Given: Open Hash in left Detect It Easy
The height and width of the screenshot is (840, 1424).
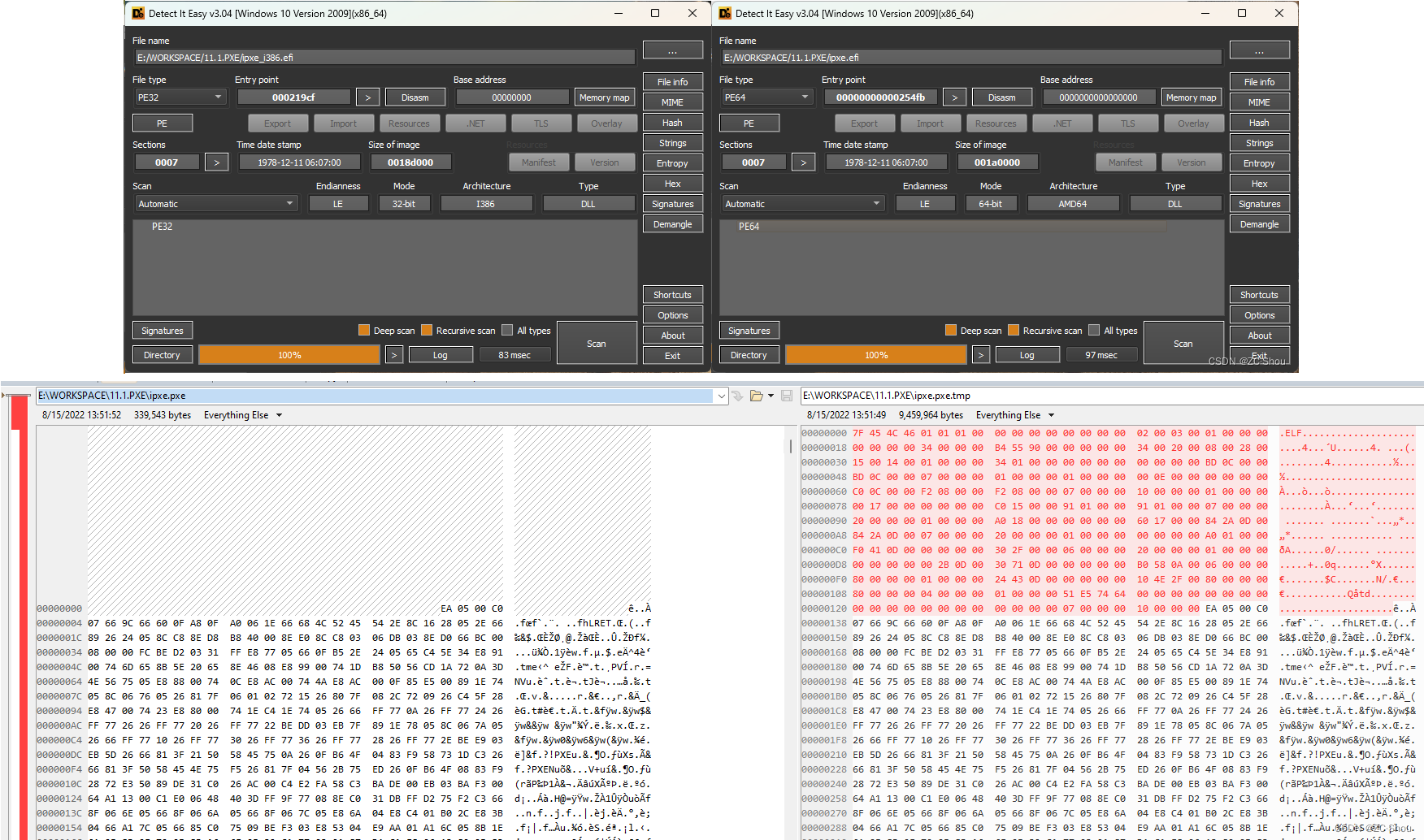Looking at the screenshot, I should pos(672,123).
